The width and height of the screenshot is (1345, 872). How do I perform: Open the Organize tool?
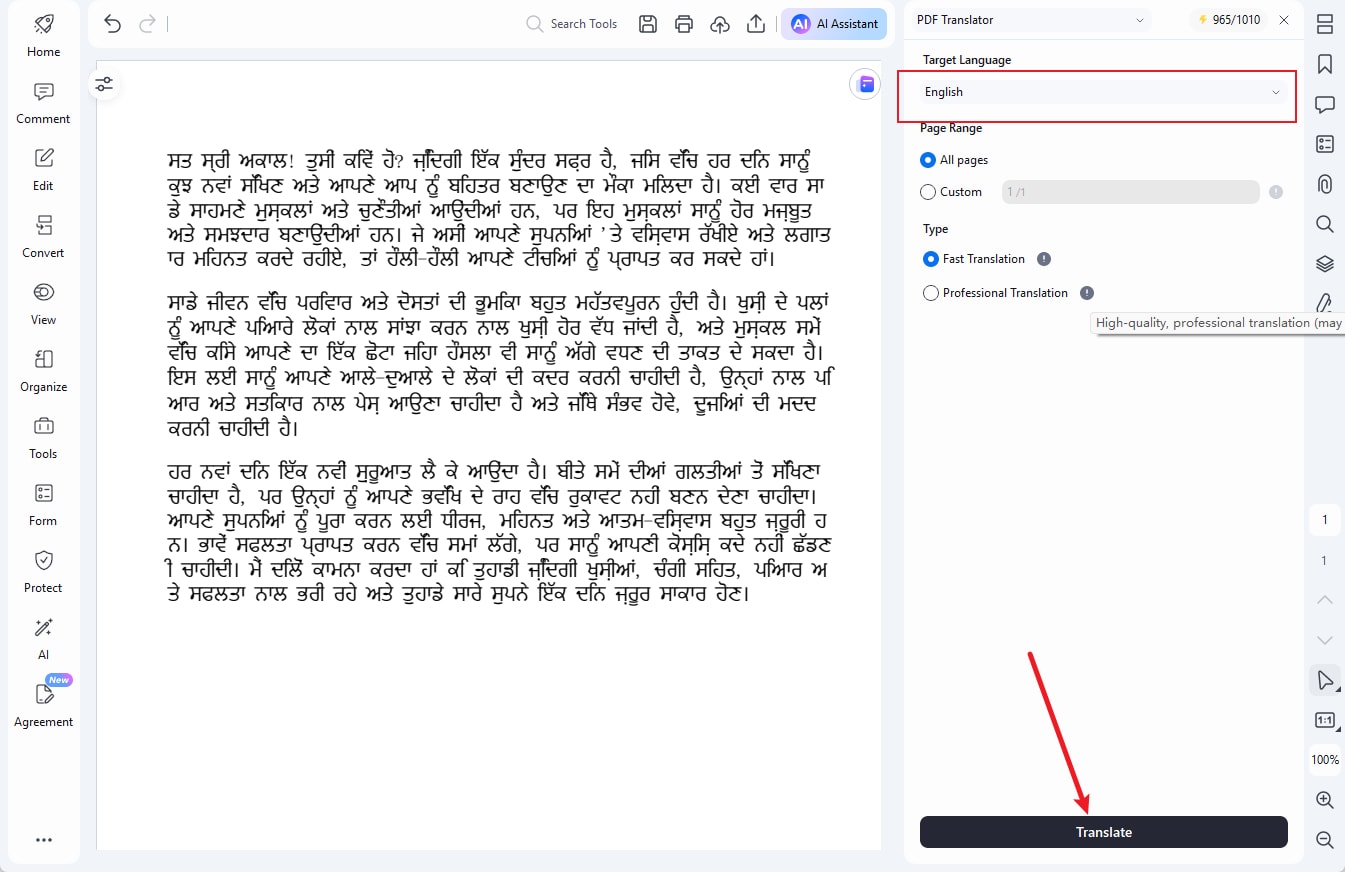[x=43, y=372]
